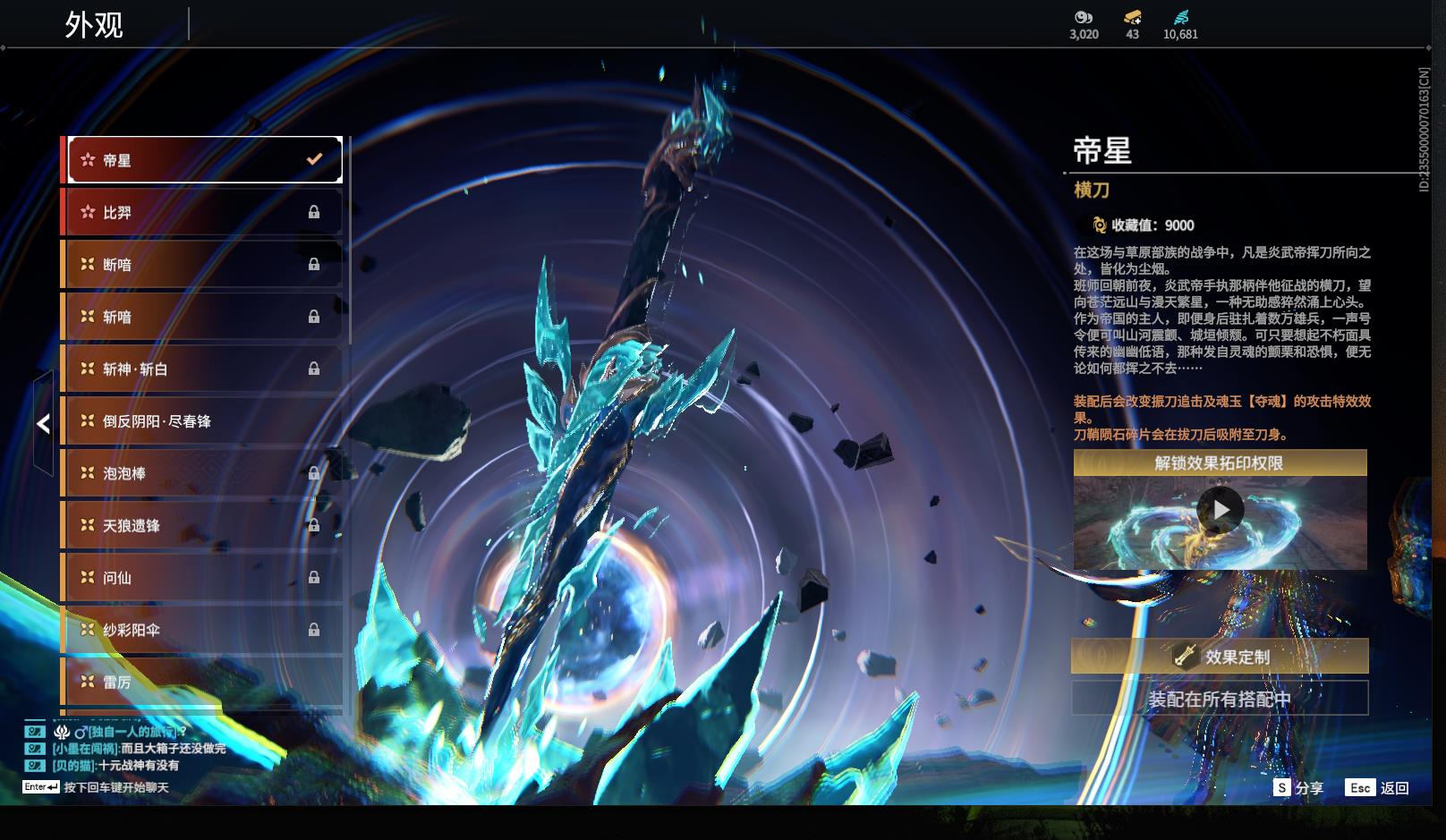The image size is (1446, 840).
Task: Click Esc 返回 to go back
Action: tap(1377, 788)
